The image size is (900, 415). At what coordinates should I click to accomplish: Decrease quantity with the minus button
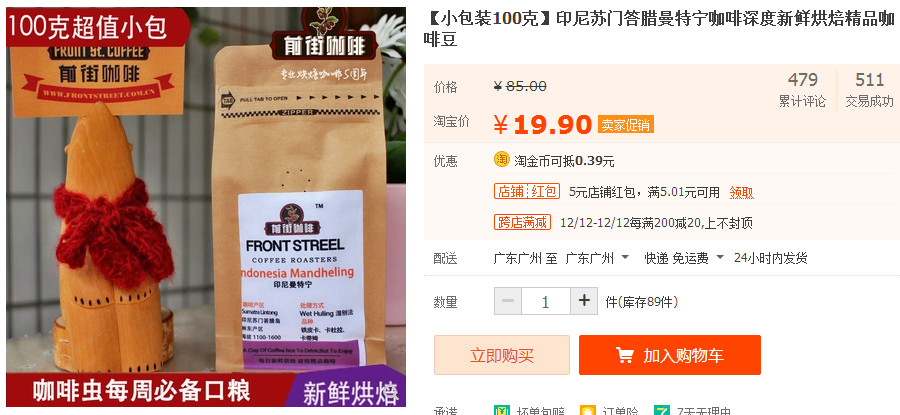pyautogui.click(x=508, y=301)
